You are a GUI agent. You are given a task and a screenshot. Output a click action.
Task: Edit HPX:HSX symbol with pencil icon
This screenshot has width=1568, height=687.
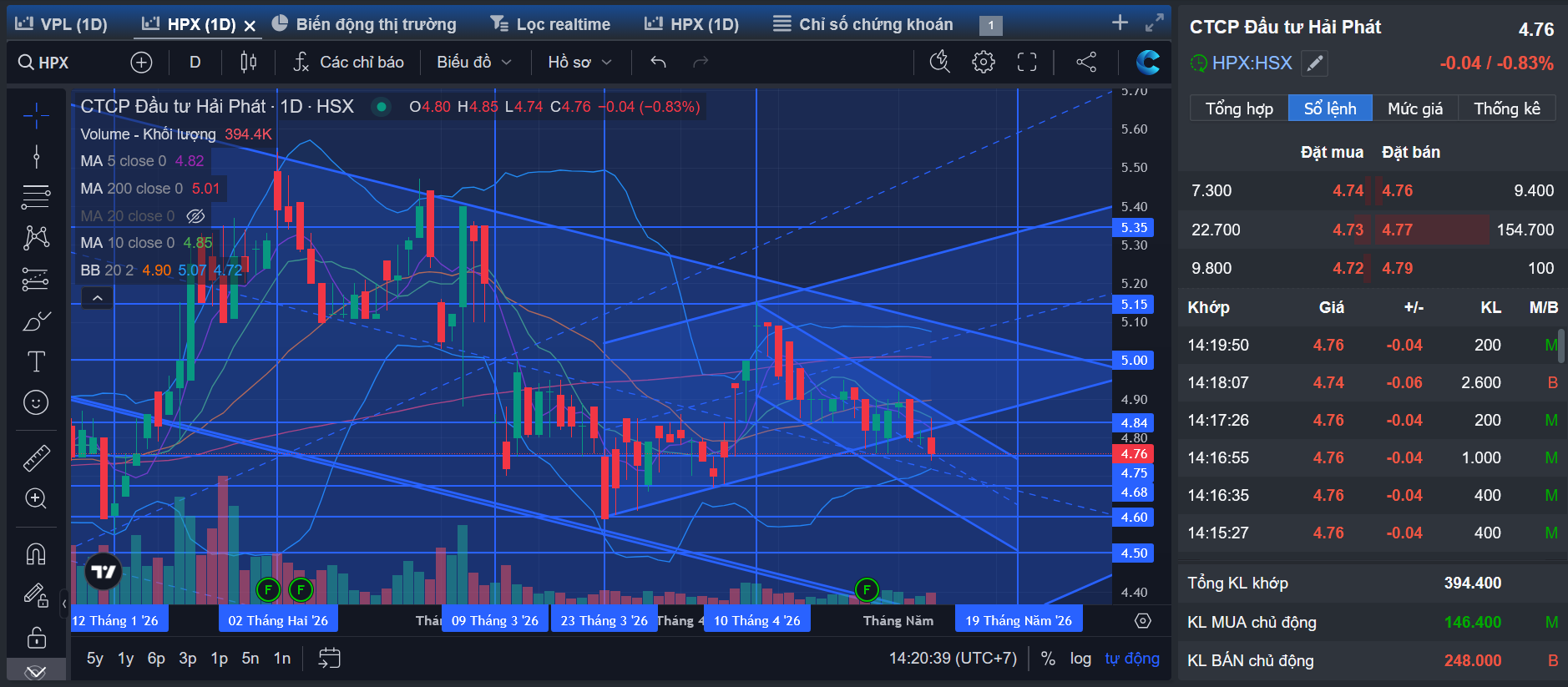pos(1315,63)
